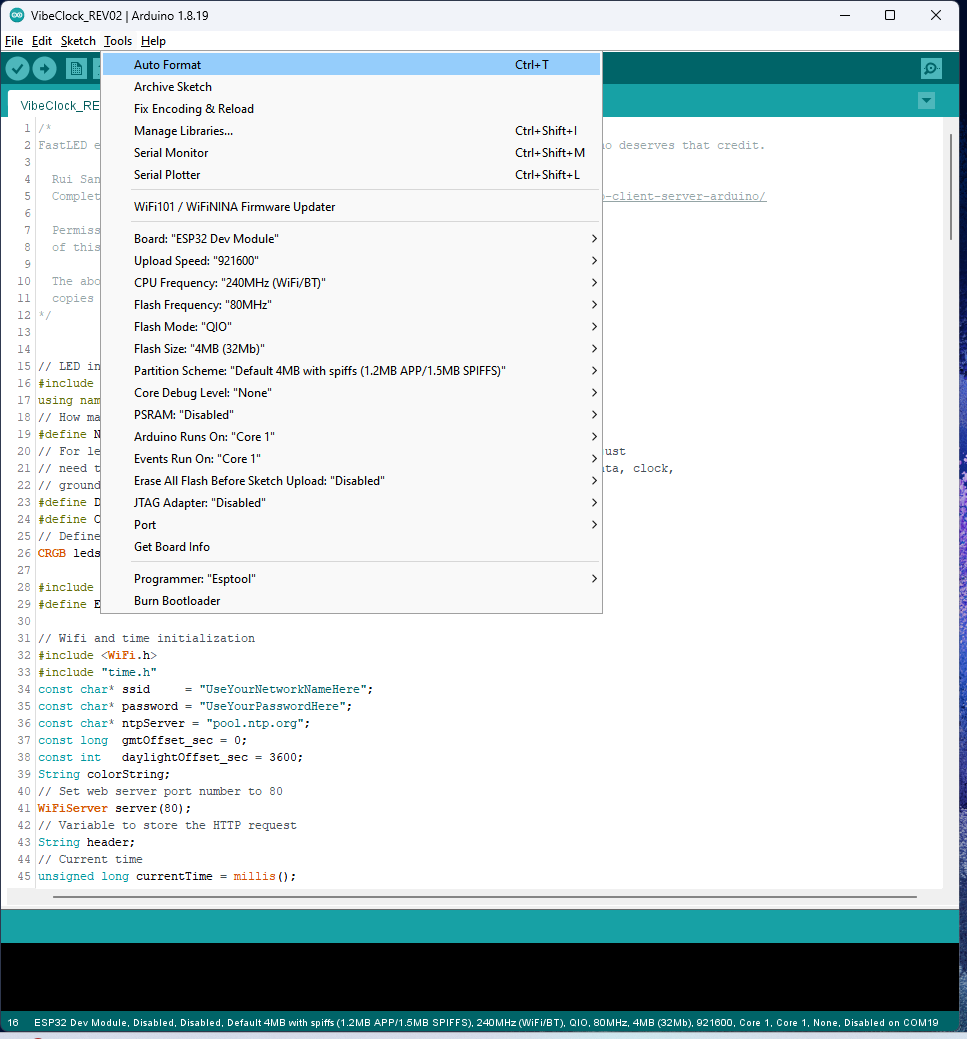Screen dimensions: 967x1039
Task: Expand Upload Speed: "921600" submenu
Action: (x=351, y=261)
